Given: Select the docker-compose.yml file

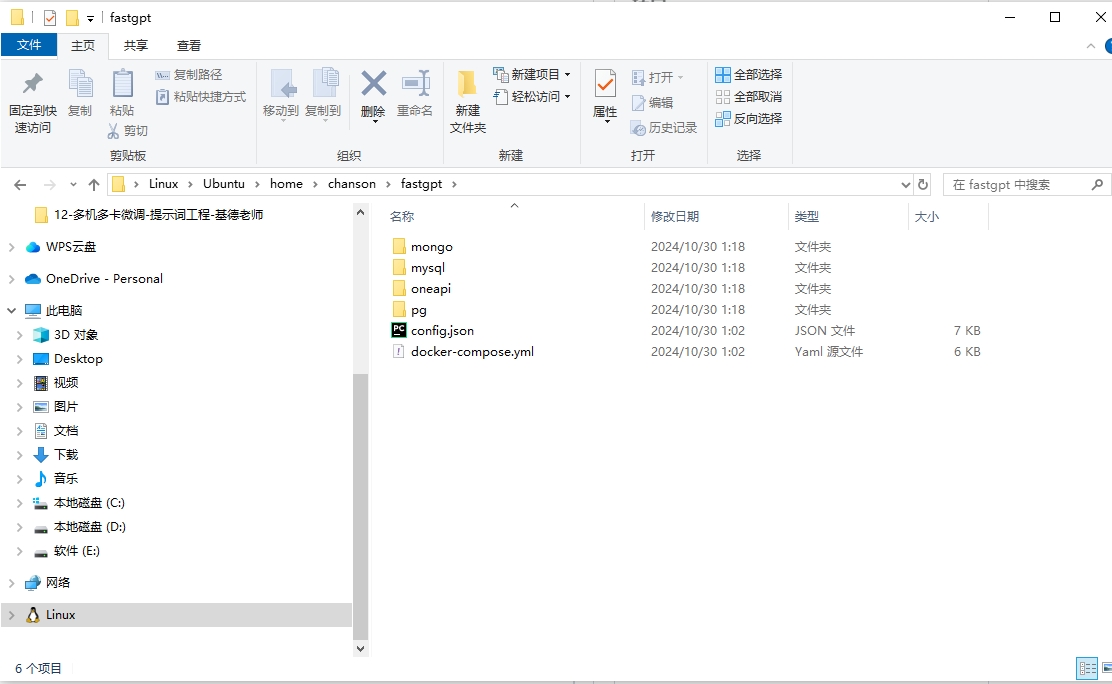Looking at the screenshot, I should click(472, 352).
